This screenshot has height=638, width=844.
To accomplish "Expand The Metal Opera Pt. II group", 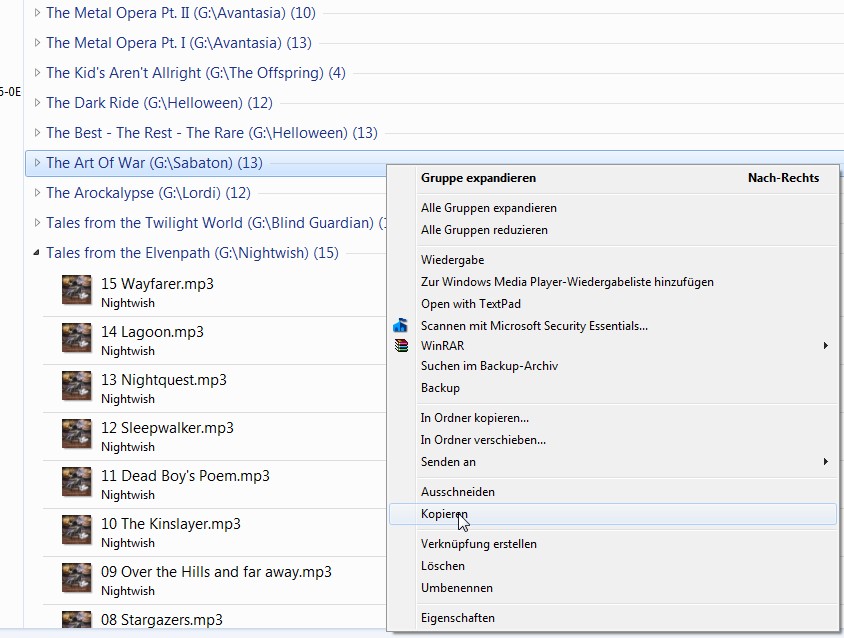I will coord(37,12).
